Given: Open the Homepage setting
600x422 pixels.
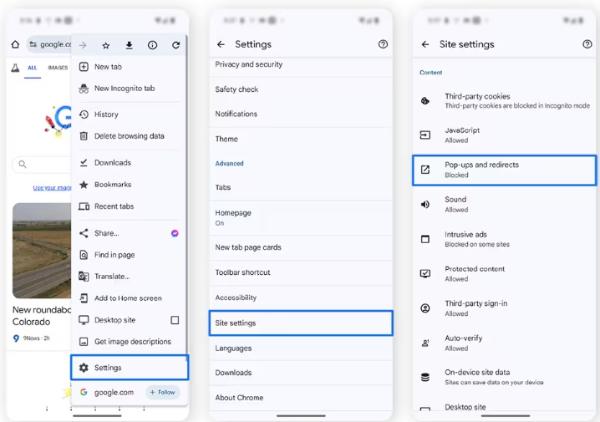Looking at the screenshot, I should pyautogui.click(x=302, y=218).
